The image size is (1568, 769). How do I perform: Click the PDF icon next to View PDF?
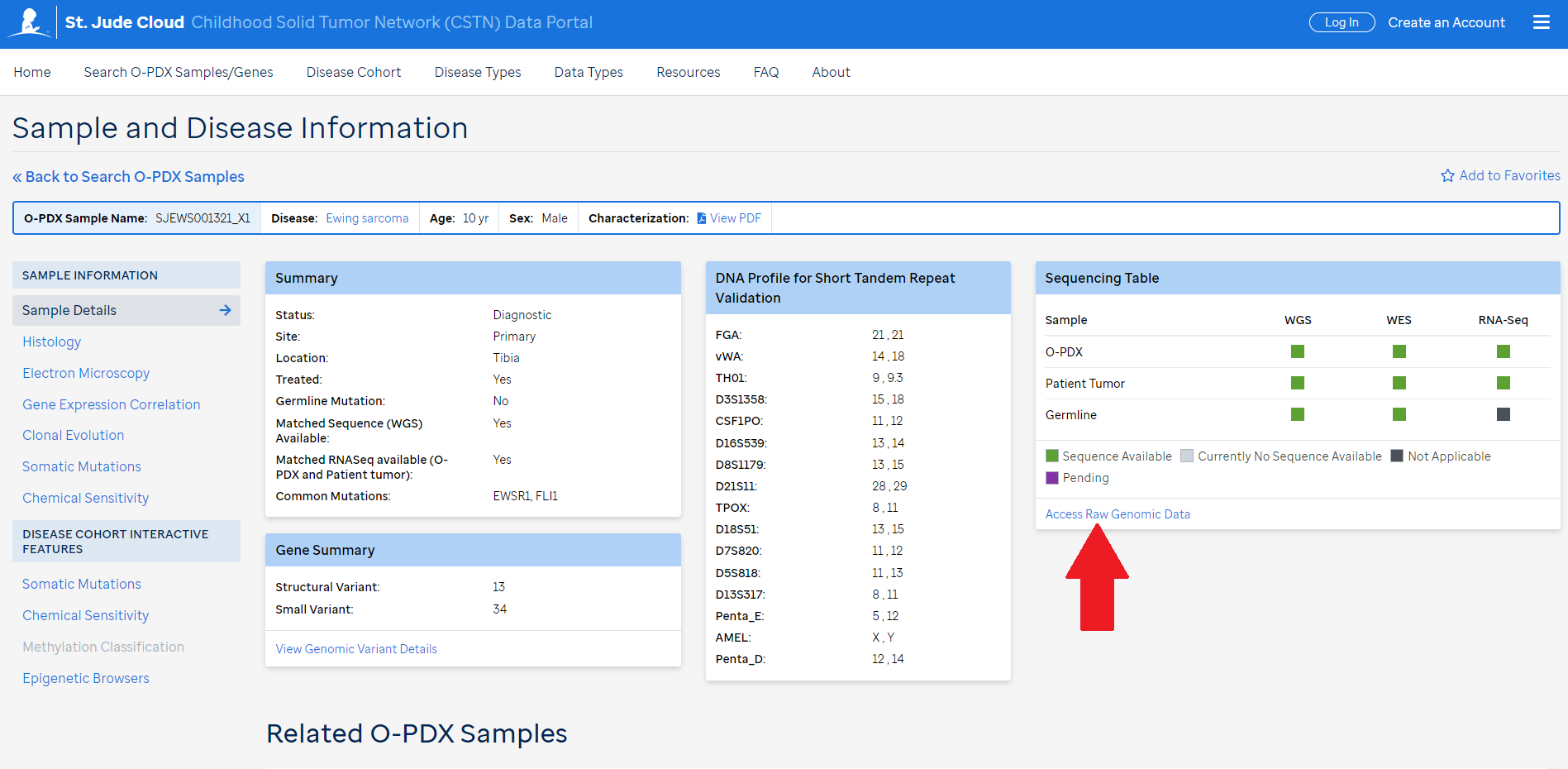tap(702, 218)
